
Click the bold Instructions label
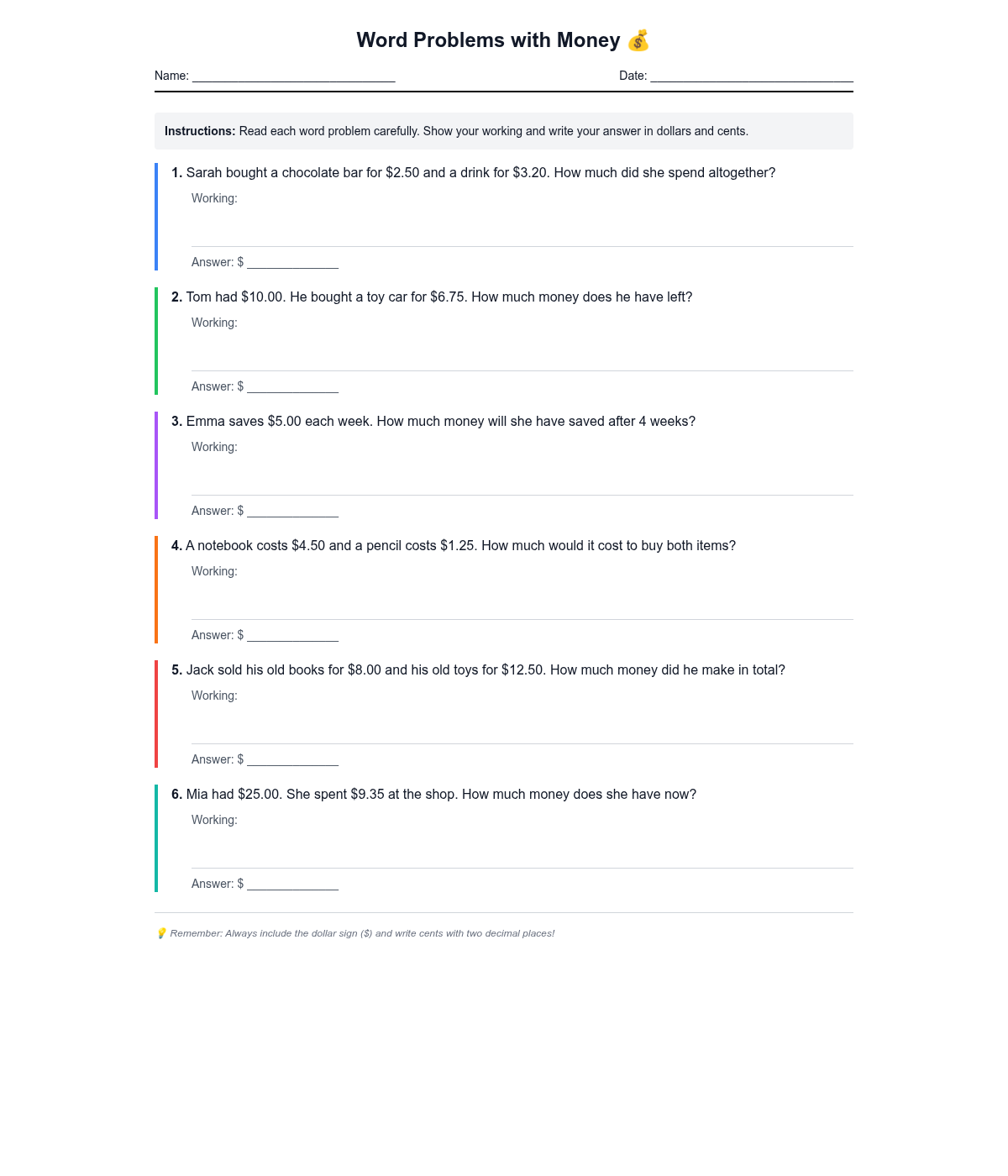click(200, 131)
